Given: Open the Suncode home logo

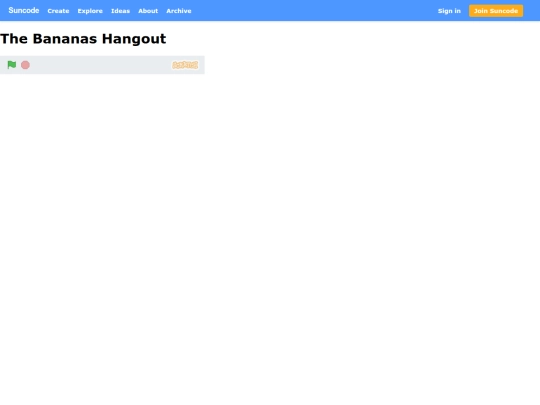Looking at the screenshot, I should tap(24, 11).
